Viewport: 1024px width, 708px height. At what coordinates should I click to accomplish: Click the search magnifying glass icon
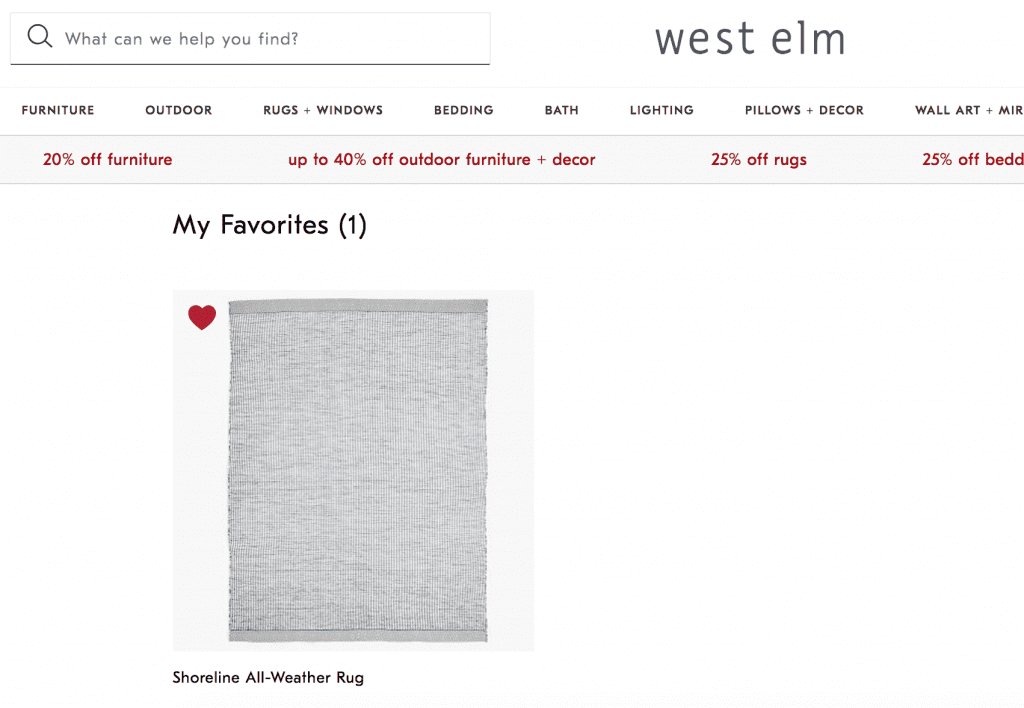point(39,38)
